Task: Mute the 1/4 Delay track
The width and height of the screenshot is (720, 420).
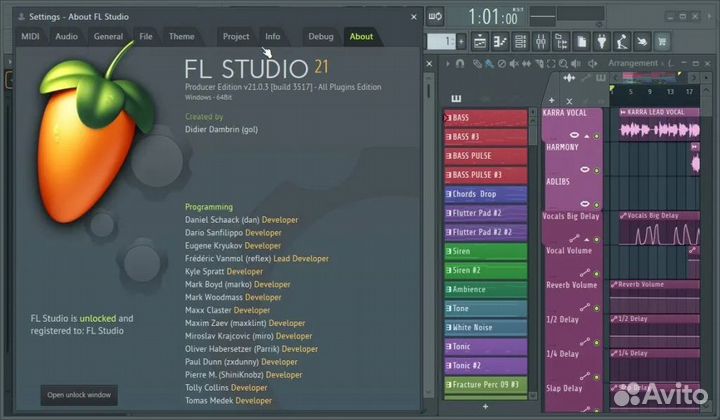Action: pos(596,377)
